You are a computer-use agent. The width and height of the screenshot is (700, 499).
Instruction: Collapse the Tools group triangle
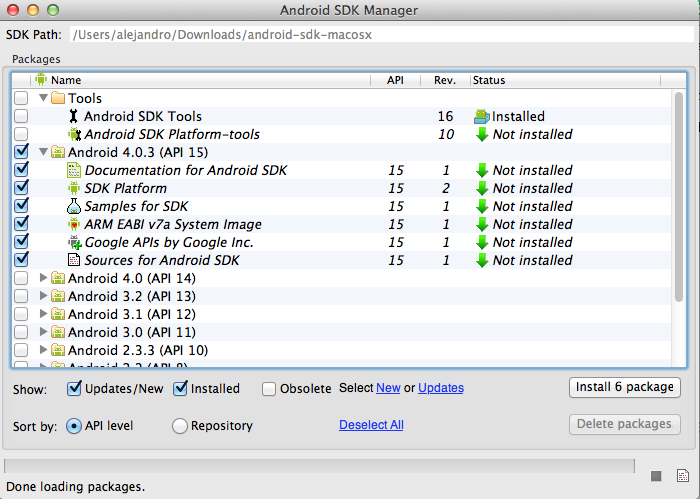[43, 98]
